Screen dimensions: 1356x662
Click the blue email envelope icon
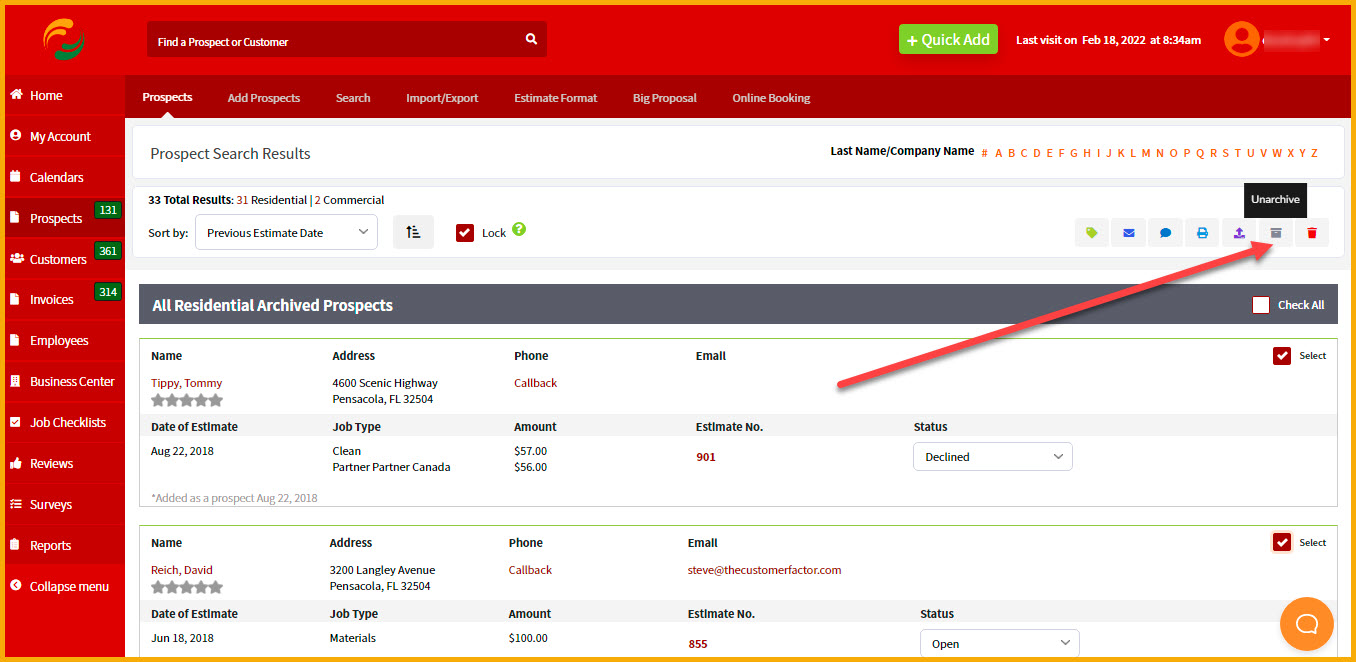(x=1128, y=233)
